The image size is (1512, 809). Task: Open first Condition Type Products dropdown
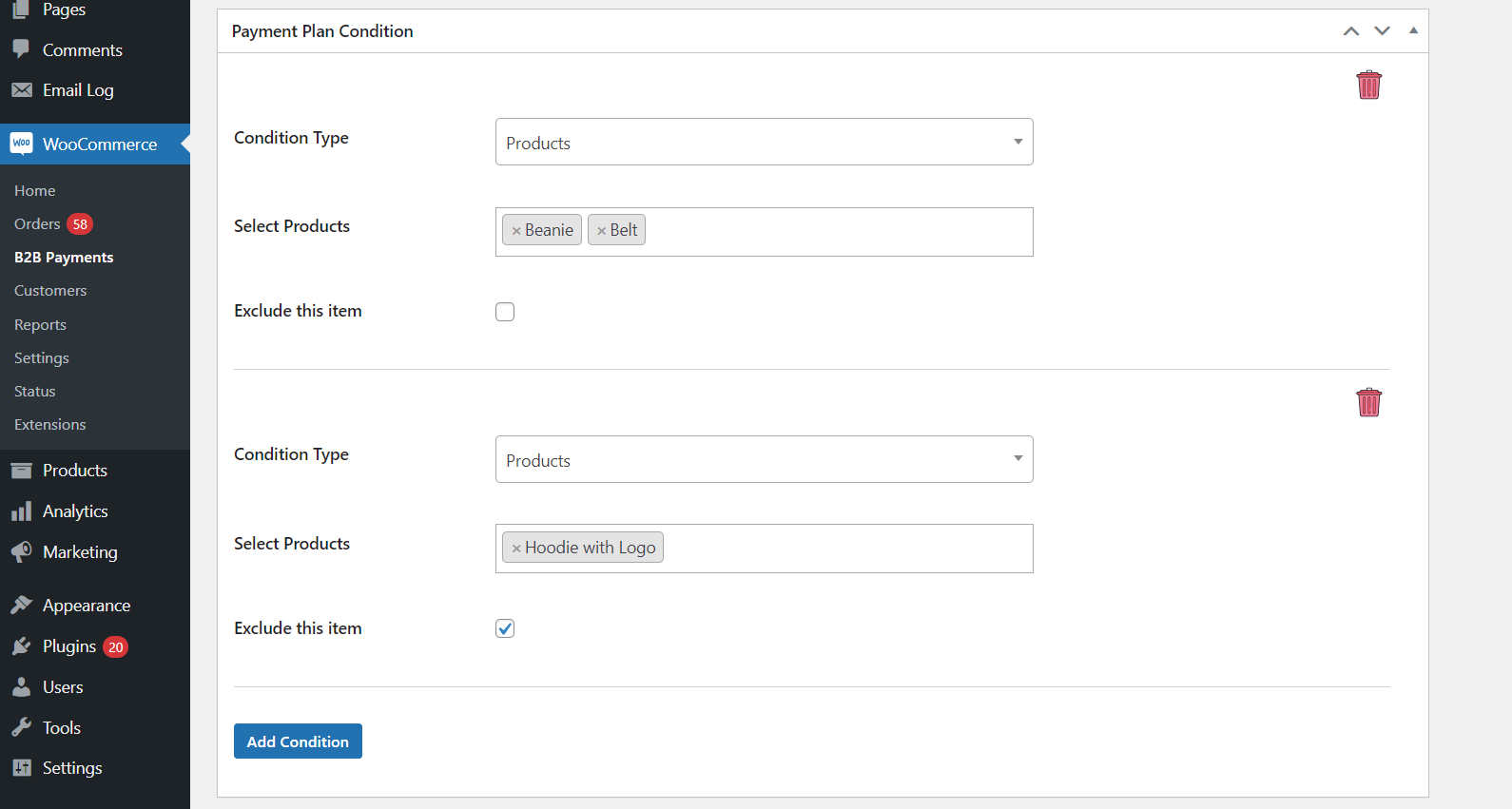(764, 142)
